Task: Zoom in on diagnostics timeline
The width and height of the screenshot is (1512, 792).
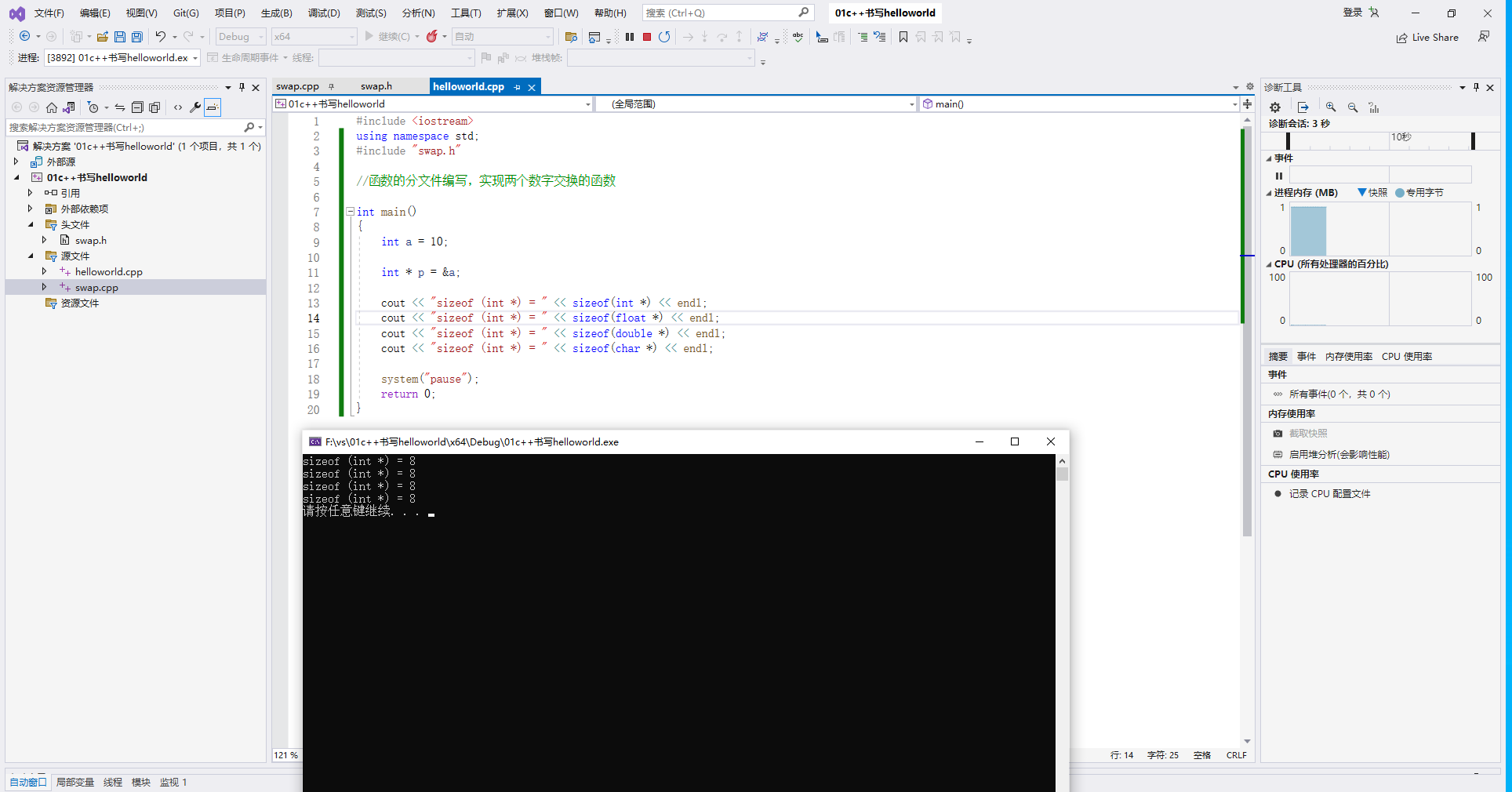Action: point(1331,107)
